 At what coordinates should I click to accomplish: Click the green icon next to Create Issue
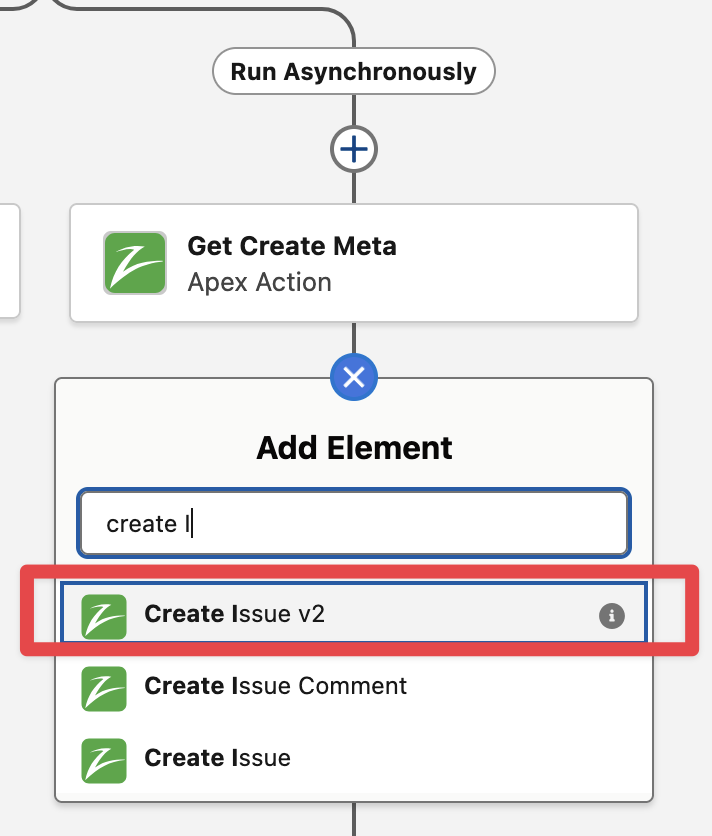pyautogui.click(x=104, y=759)
